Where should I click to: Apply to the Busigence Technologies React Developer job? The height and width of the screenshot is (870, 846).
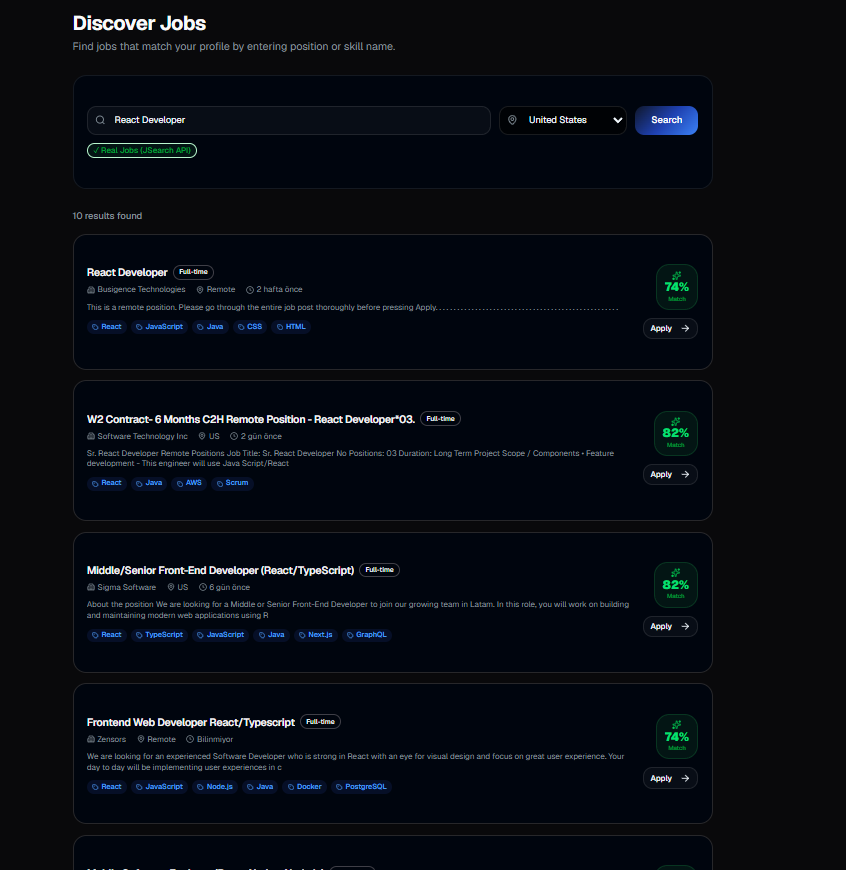[x=670, y=328]
